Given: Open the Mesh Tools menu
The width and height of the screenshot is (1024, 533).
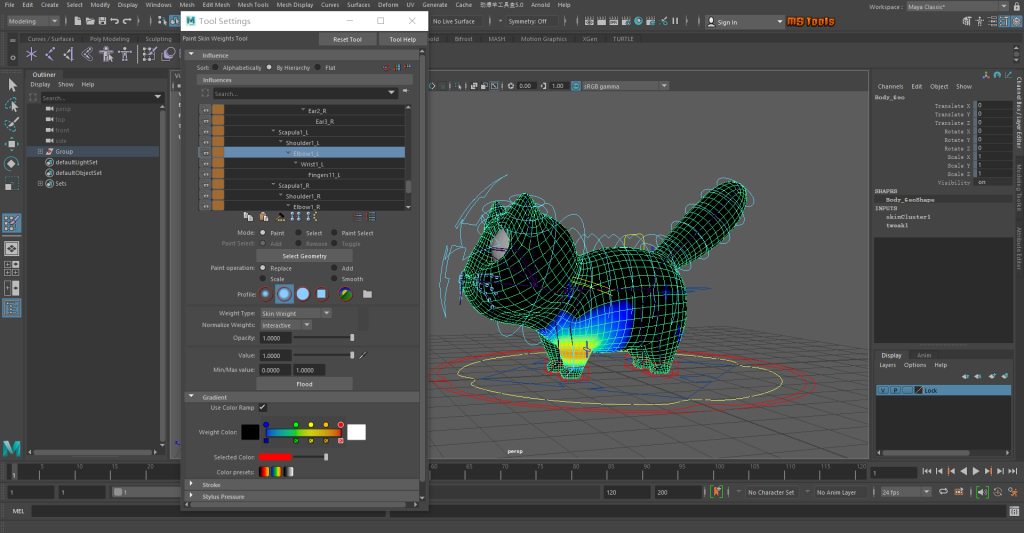Looking at the screenshot, I should (x=253, y=5).
